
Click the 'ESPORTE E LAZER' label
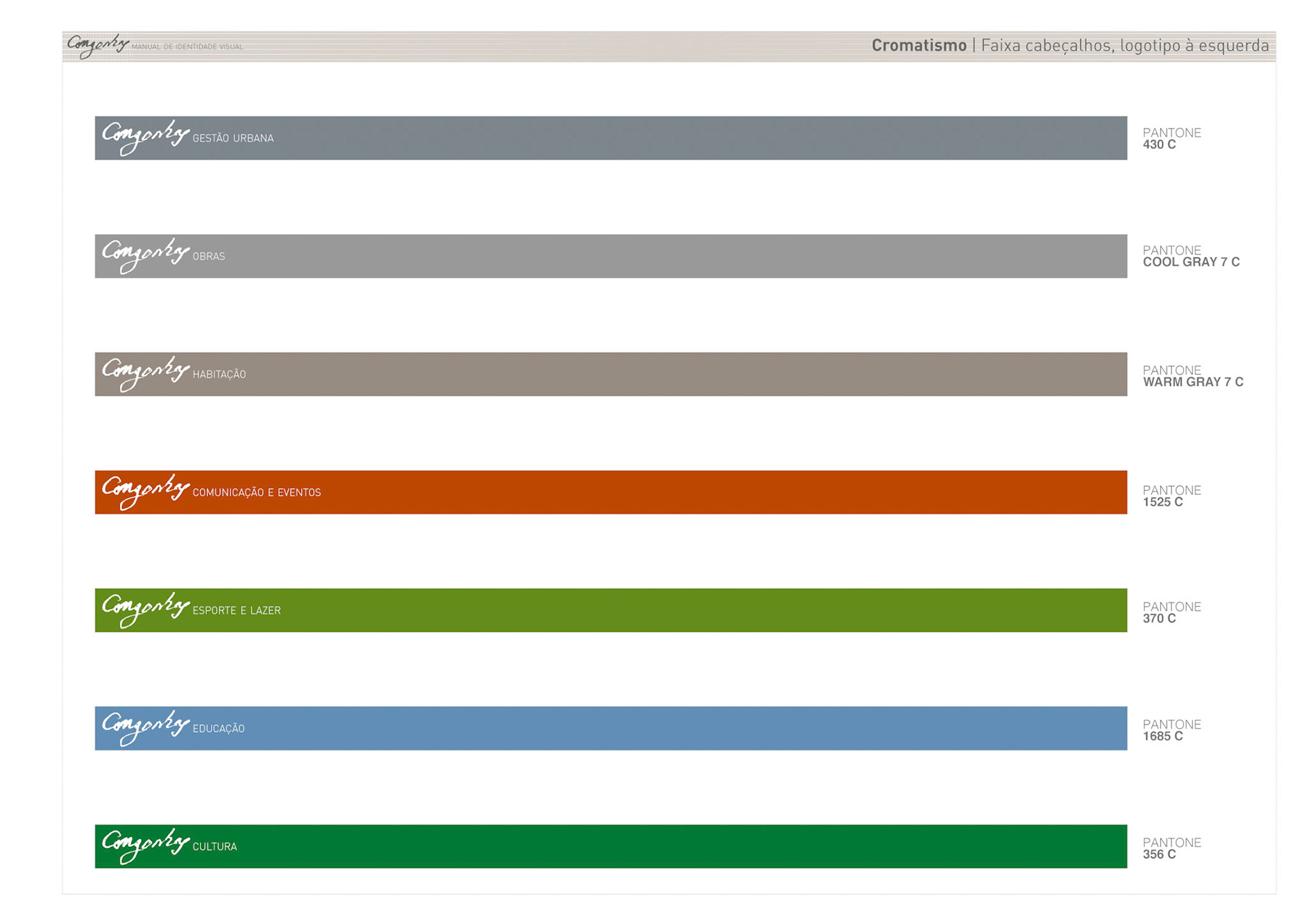(236, 610)
